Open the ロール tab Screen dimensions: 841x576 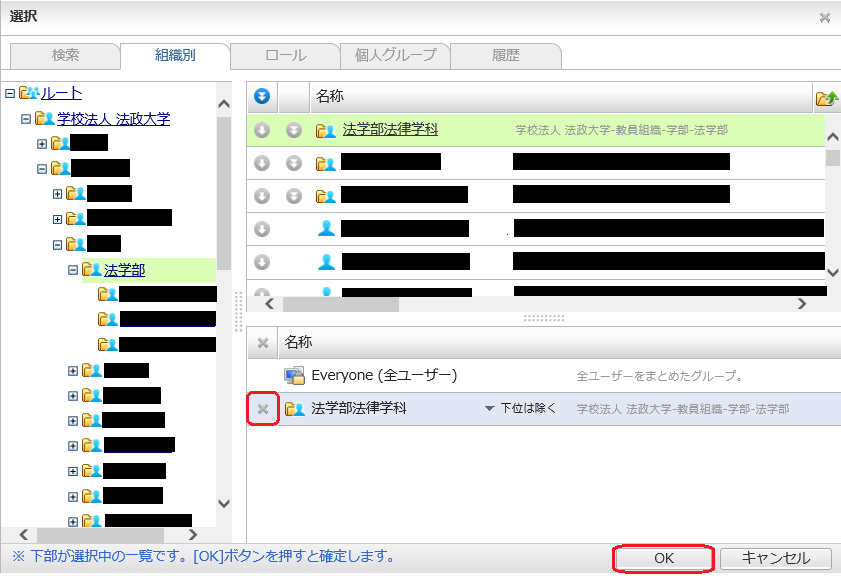[x=285, y=55]
